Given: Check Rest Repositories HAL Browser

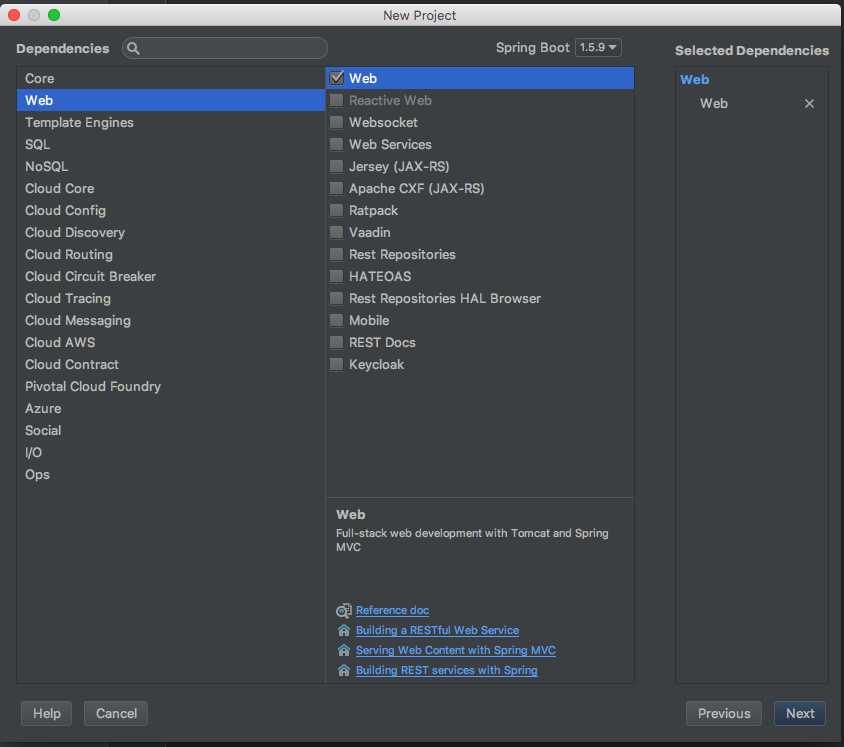Looking at the screenshot, I should pyautogui.click(x=336, y=299).
